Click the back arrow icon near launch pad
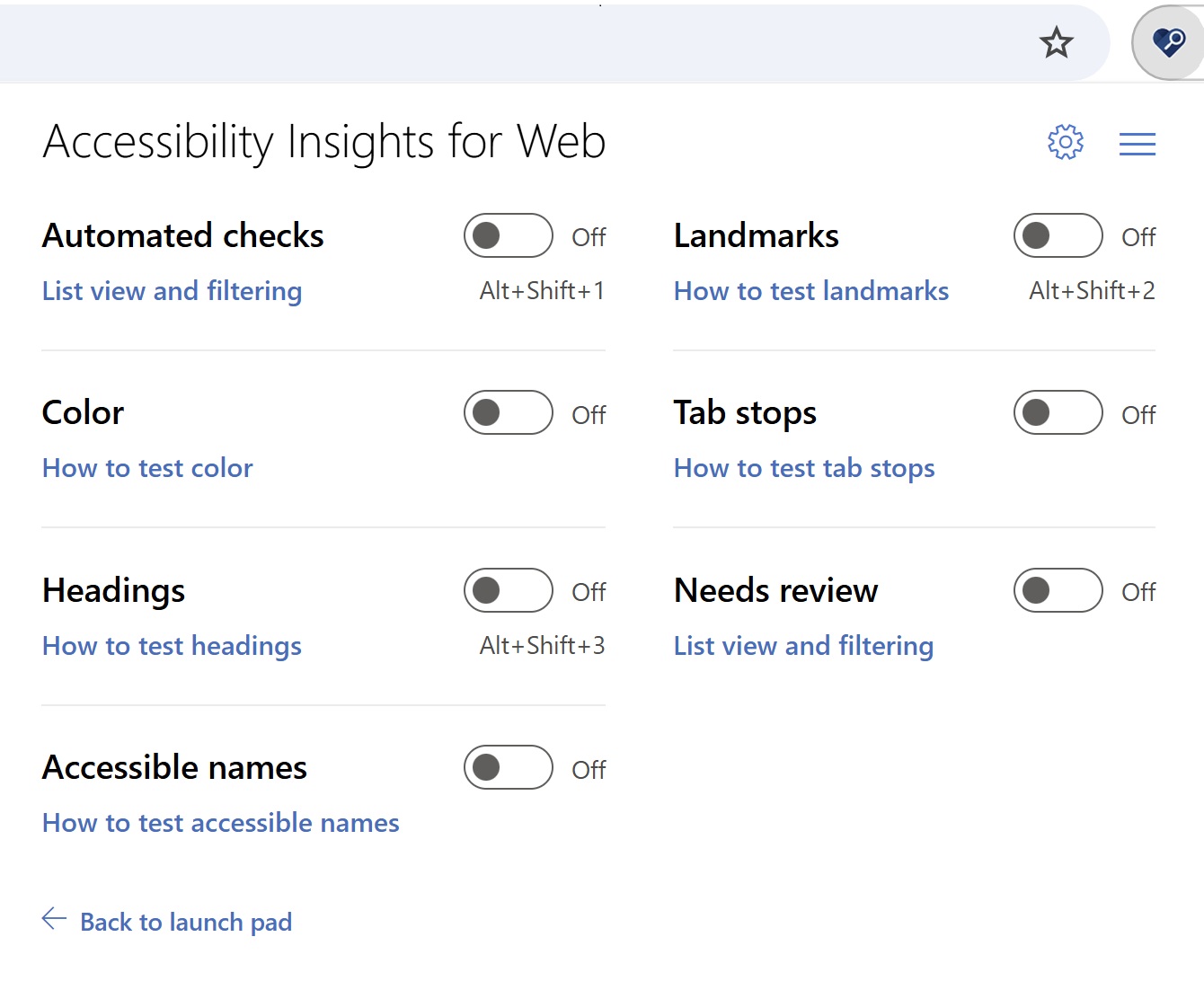The image size is (1204, 981). tap(54, 918)
